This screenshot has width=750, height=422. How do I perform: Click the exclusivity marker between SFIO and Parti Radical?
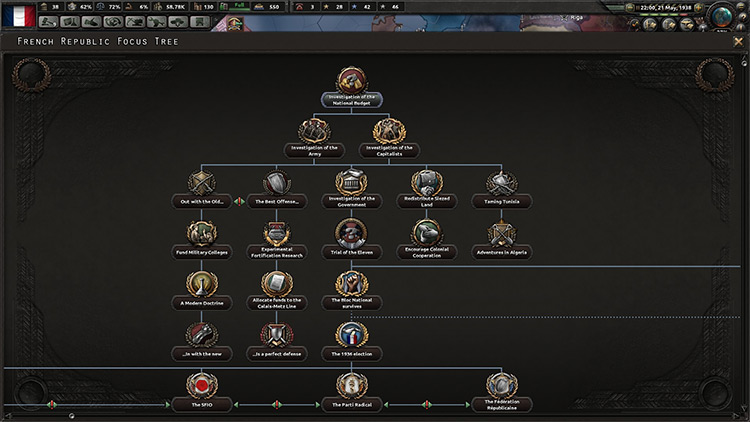(x=276, y=405)
